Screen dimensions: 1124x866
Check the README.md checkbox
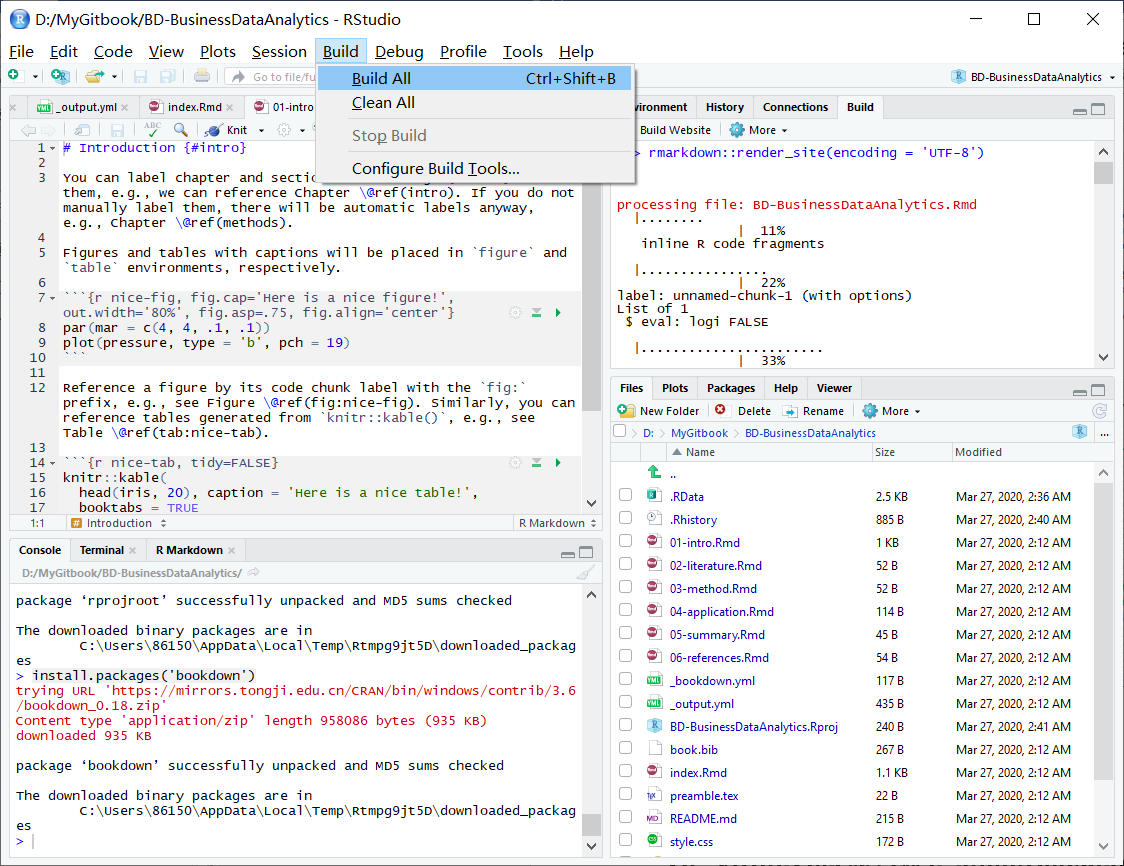point(626,817)
